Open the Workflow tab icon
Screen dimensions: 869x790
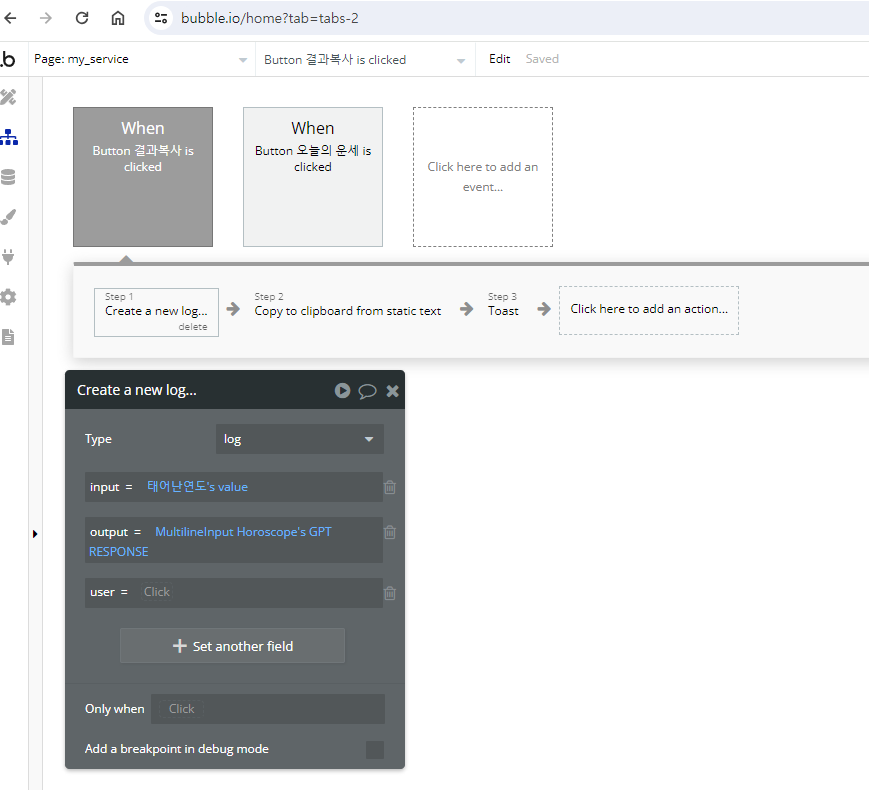point(8,137)
